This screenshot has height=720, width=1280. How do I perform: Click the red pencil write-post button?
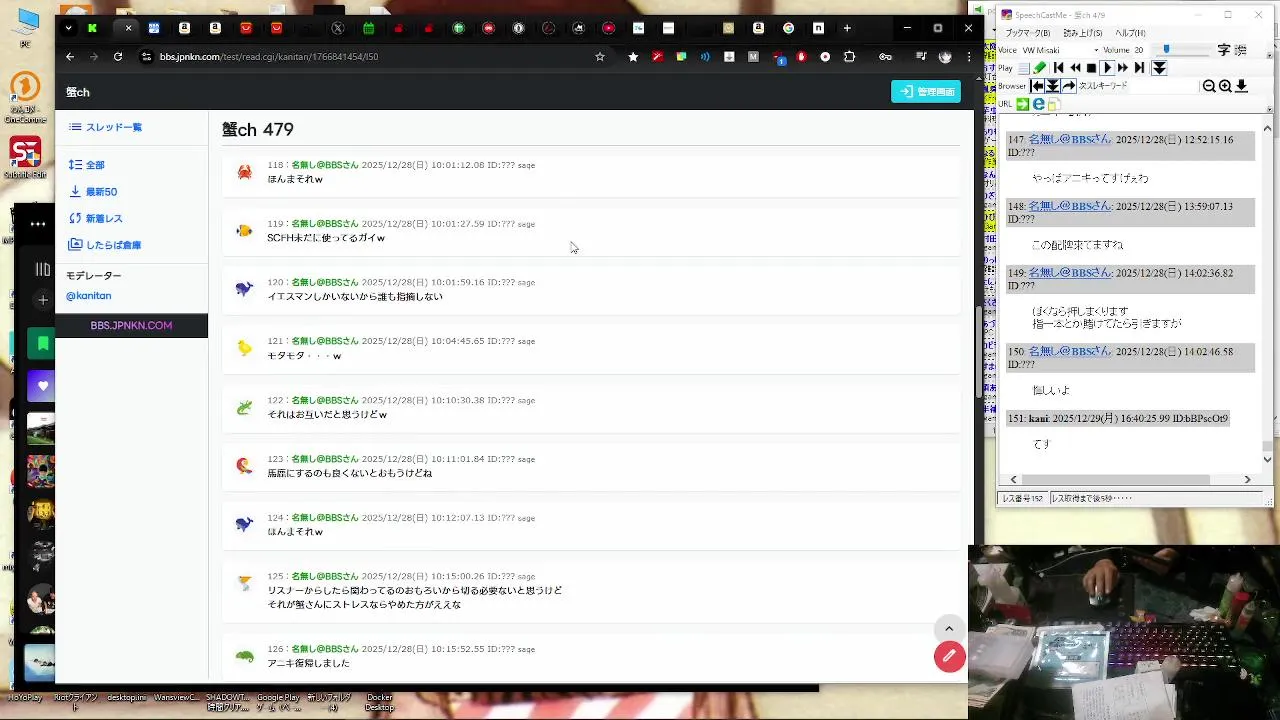(949, 656)
